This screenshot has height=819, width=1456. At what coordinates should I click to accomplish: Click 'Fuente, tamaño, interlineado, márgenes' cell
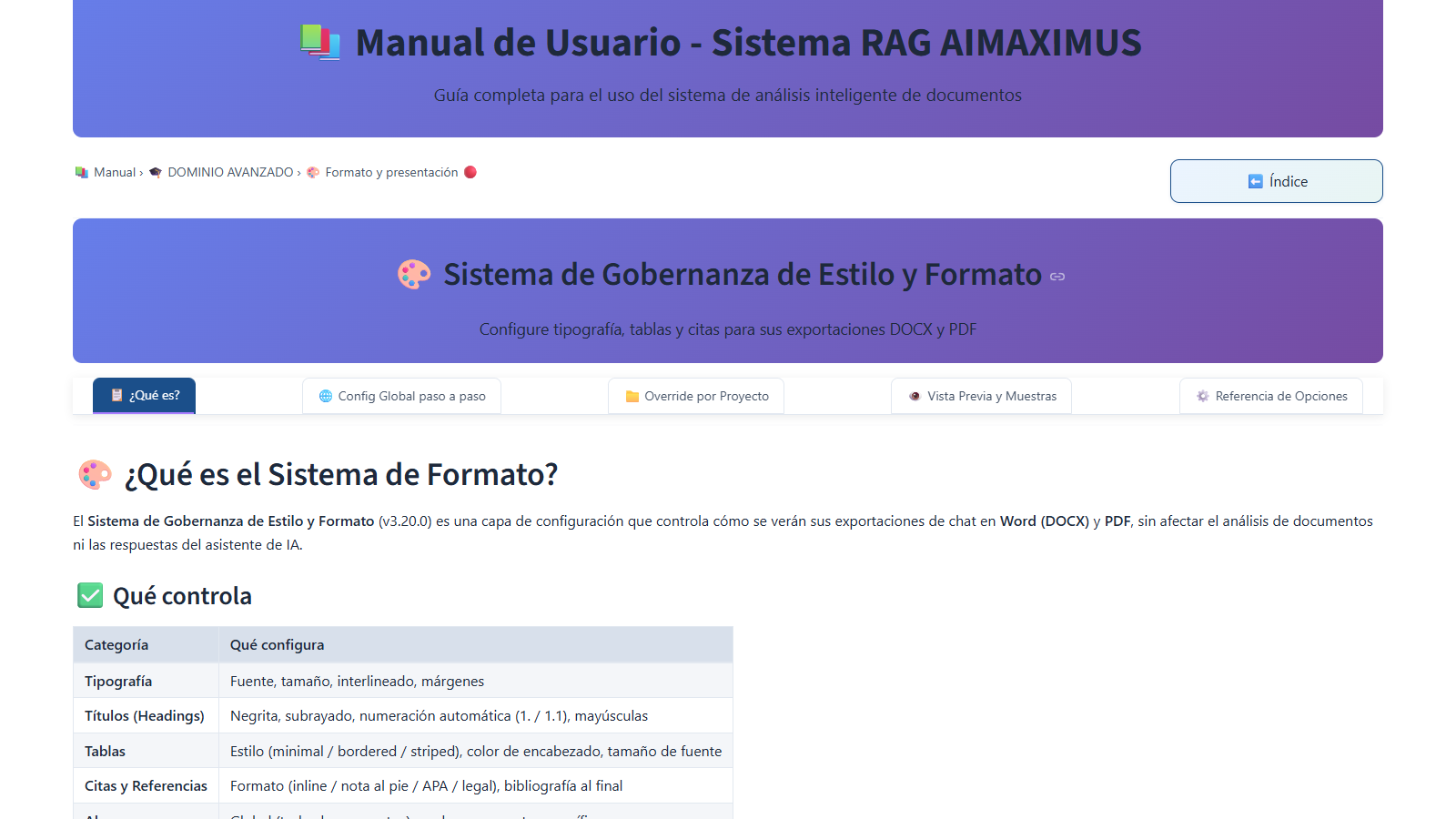[476, 681]
